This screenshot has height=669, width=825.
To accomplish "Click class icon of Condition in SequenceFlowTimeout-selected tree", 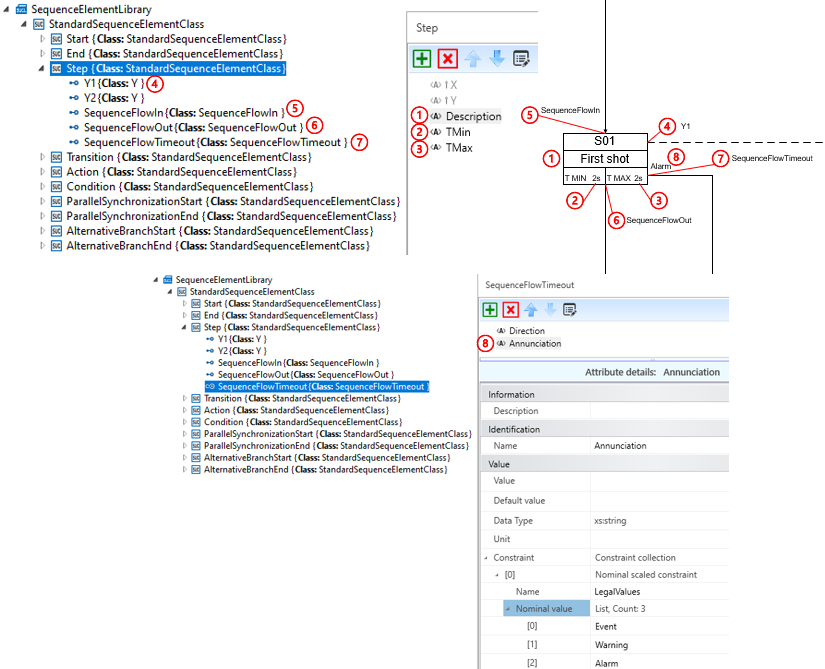I will coord(196,422).
